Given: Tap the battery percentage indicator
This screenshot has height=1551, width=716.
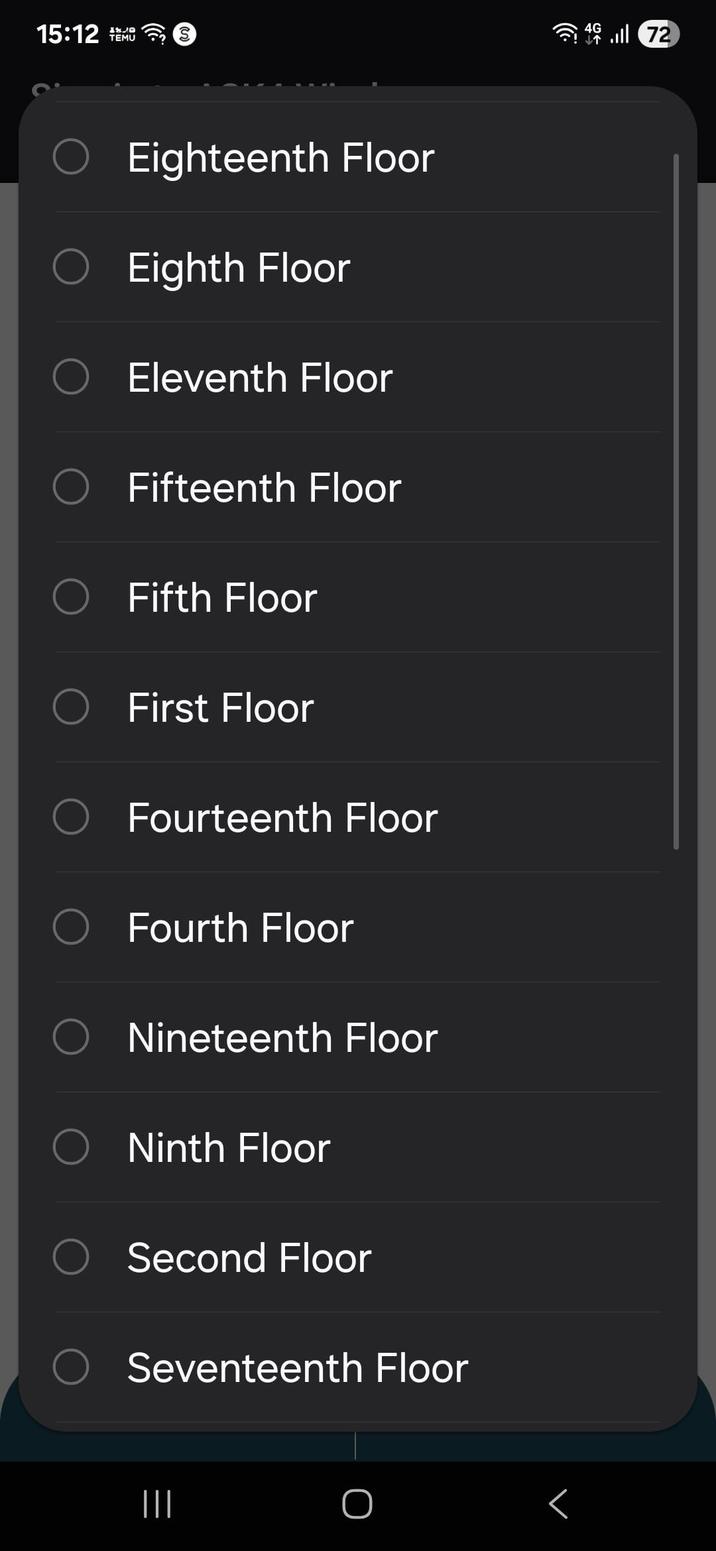Looking at the screenshot, I should click(657, 34).
